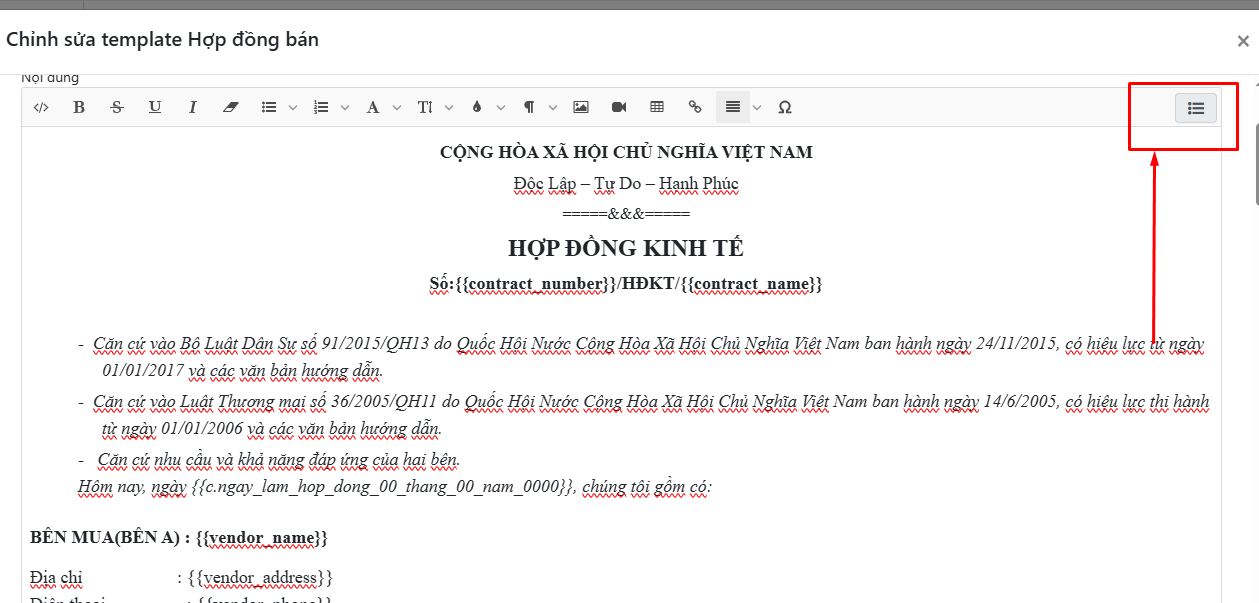Open the special characters Omega button

(x=785, y=107)
